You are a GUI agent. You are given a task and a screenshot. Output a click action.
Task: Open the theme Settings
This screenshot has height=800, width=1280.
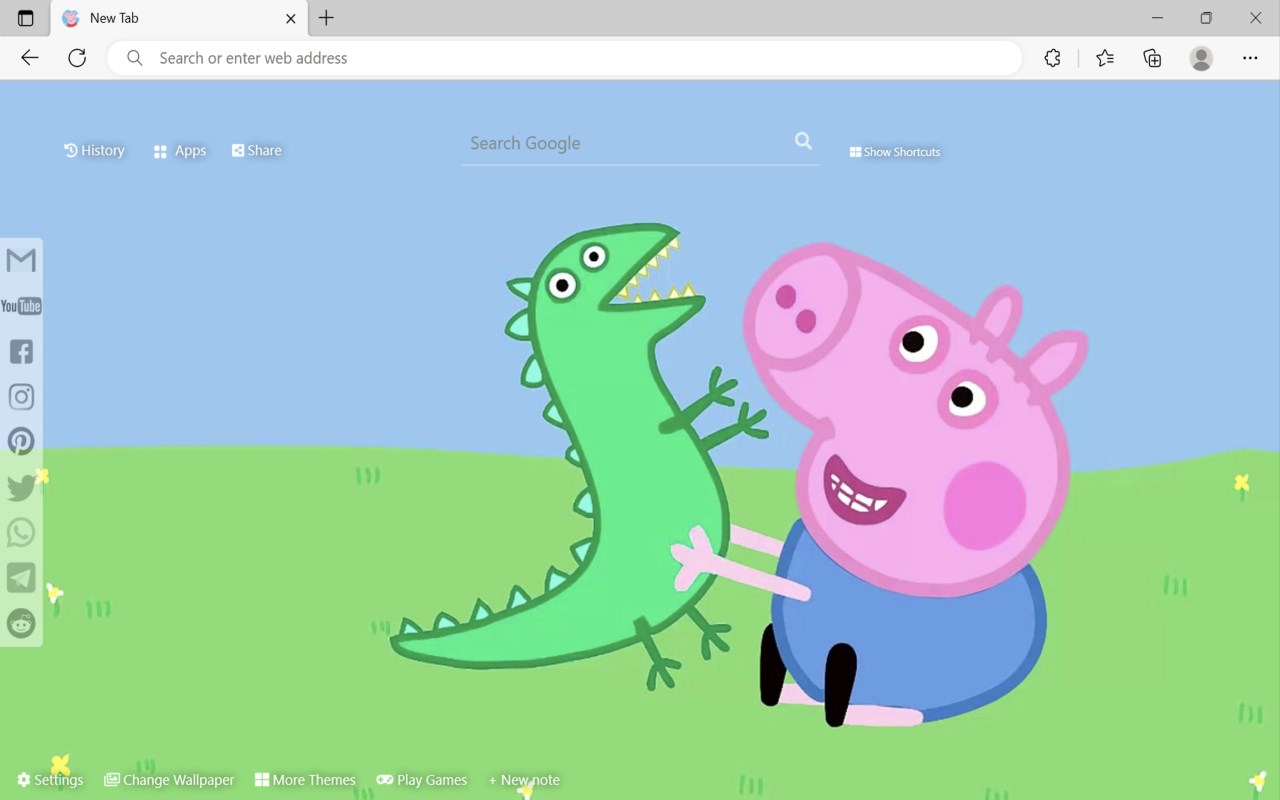pos(50,780)
